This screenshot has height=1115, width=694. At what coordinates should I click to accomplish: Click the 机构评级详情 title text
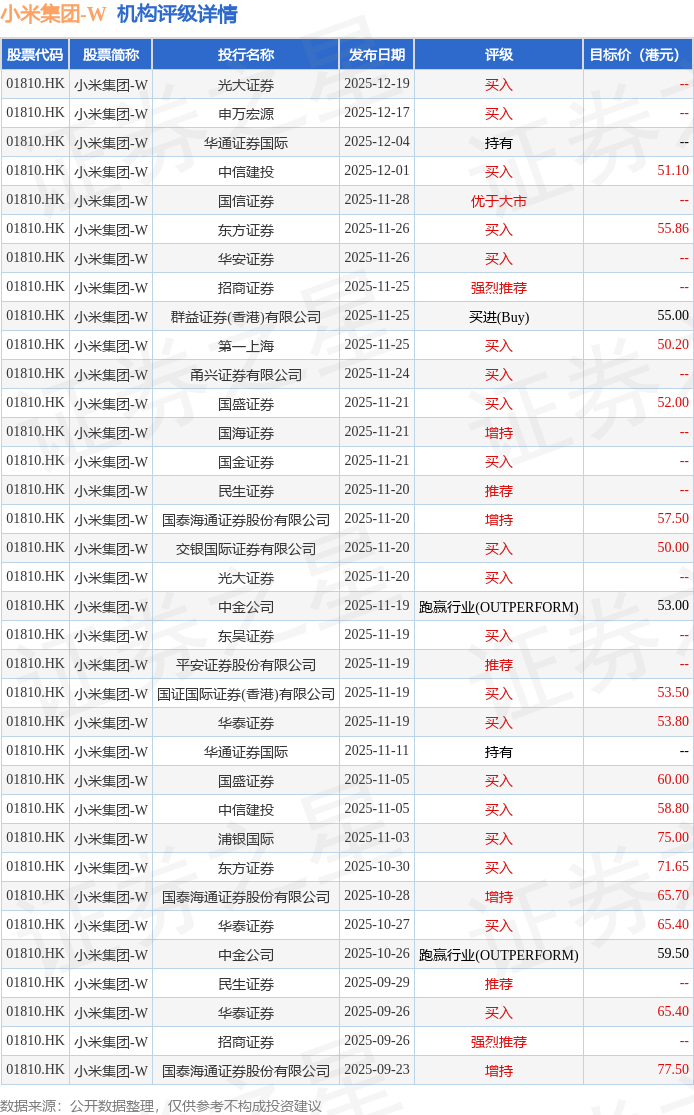click(177, 14)
